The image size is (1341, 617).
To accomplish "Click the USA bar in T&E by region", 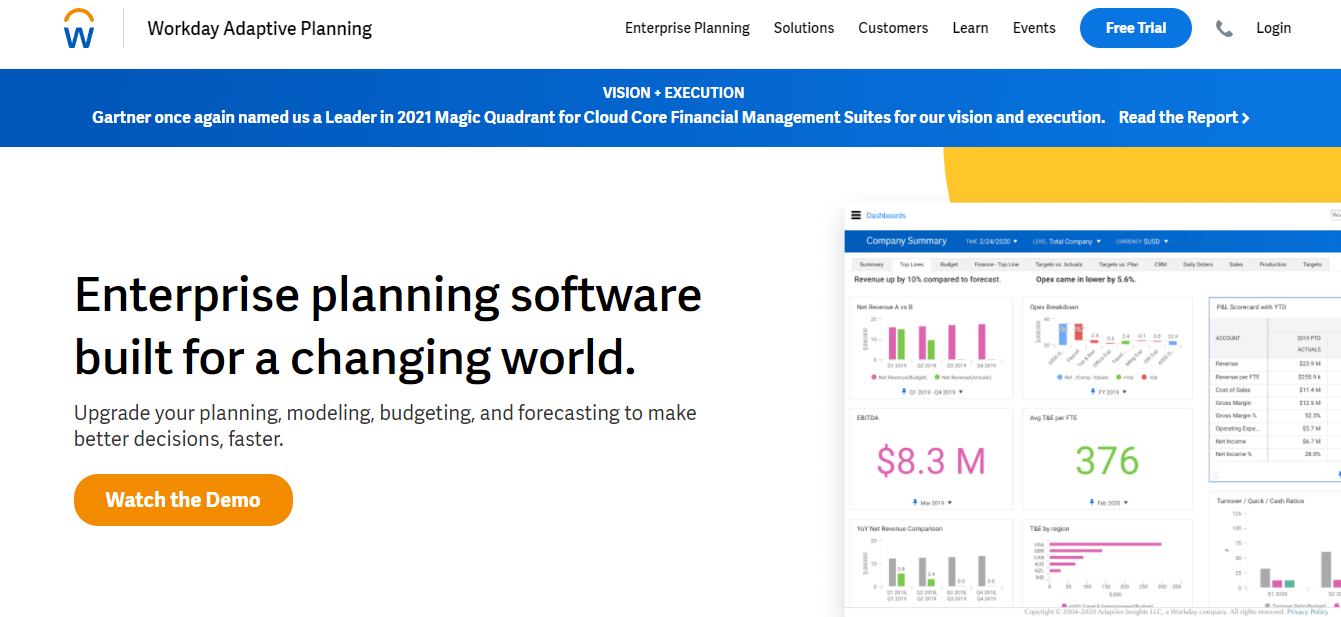I will point(1104,545).
